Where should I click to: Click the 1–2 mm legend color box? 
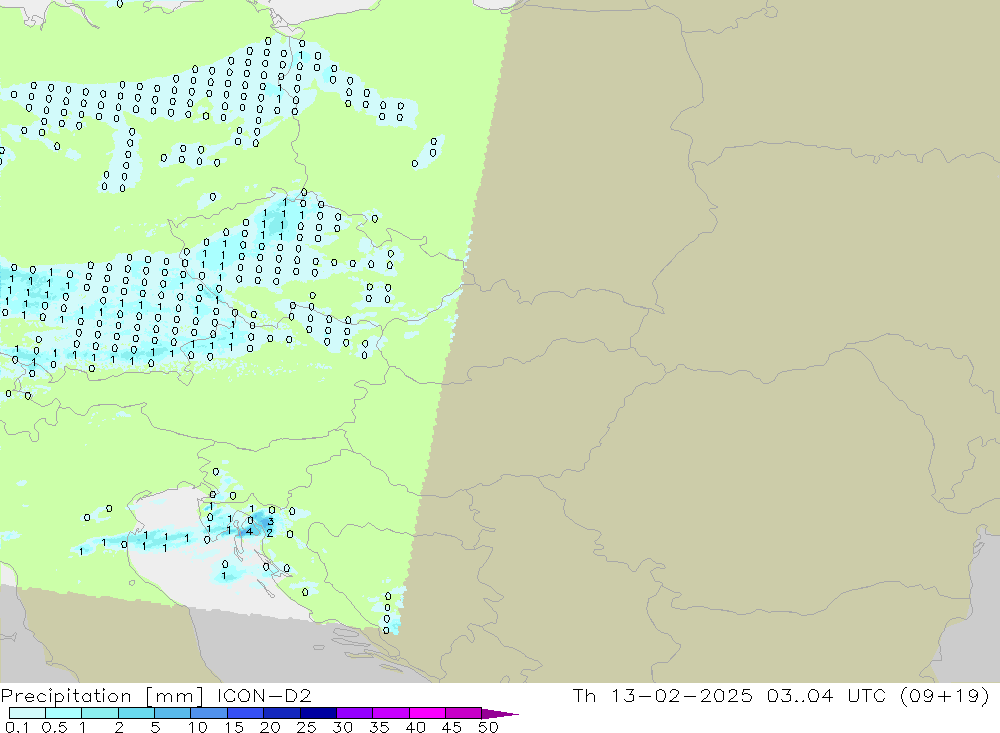[x=99, y=713]
